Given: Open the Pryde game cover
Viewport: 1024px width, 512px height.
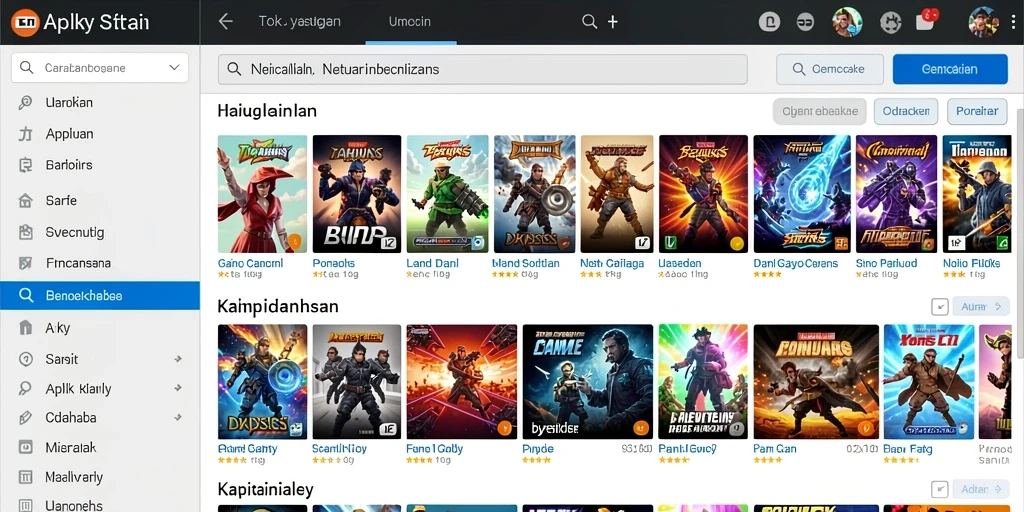Looking at the screenshot, I should pyautogui.click(x=588, y=382).
